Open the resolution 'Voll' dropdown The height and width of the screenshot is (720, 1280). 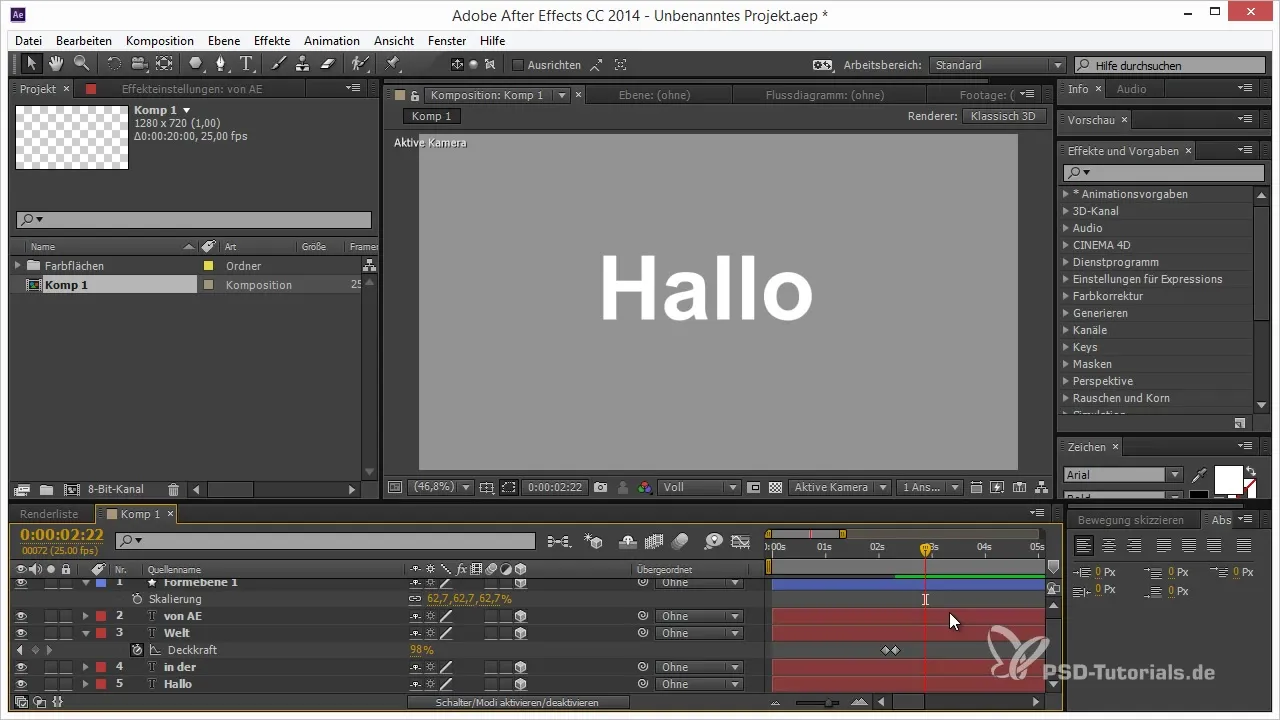699,487
